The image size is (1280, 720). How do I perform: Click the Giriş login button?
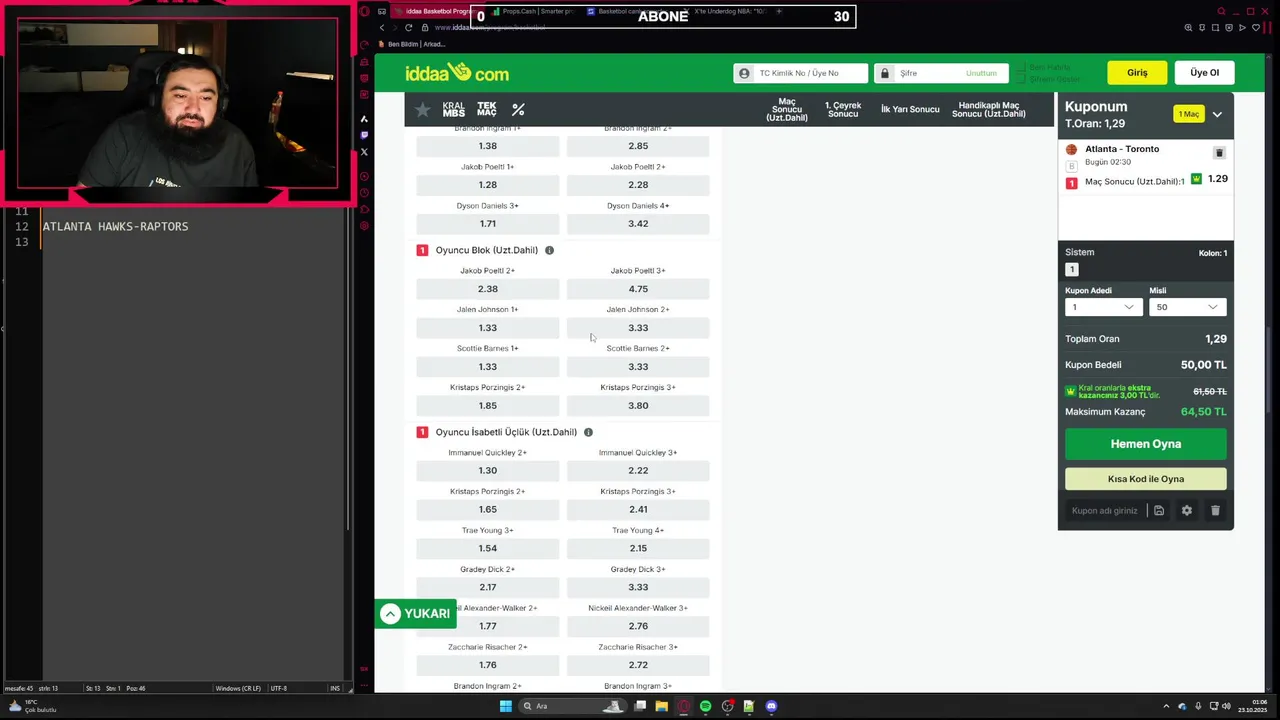(x=1137, y=73)
